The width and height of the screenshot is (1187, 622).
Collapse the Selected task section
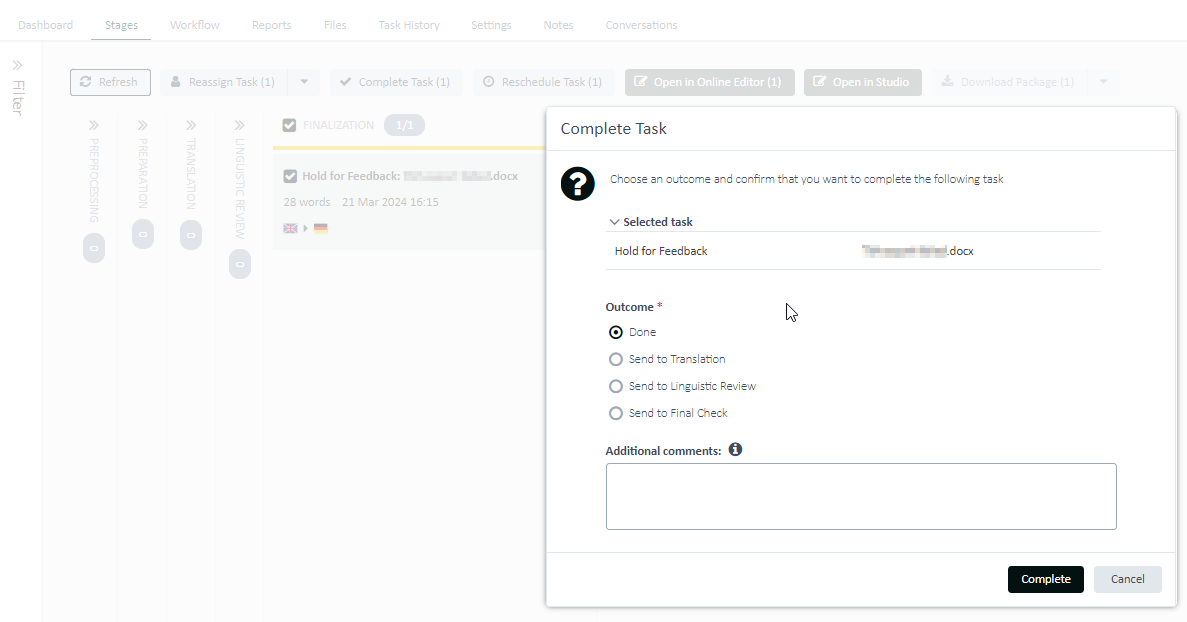coord(614,222)
